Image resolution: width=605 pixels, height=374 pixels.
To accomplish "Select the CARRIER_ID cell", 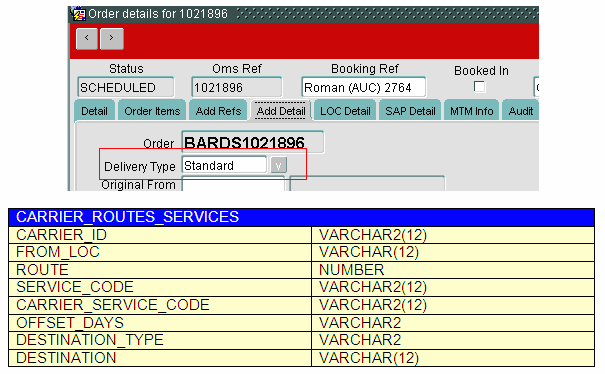I will point(160,235).
